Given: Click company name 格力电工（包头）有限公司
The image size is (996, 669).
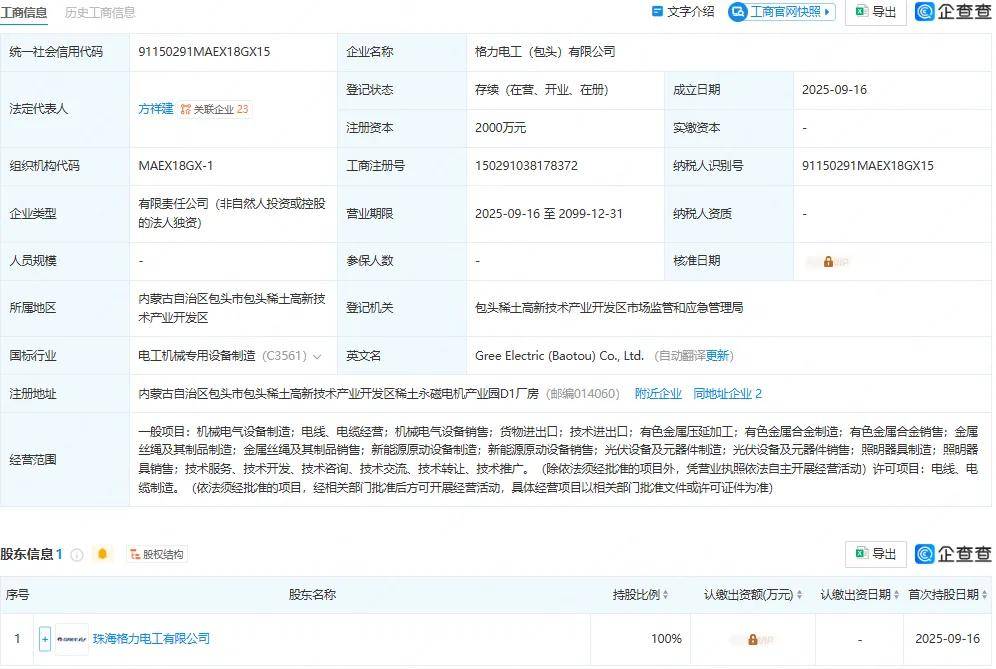Looking at the screenshot, I should click(545, 52).
